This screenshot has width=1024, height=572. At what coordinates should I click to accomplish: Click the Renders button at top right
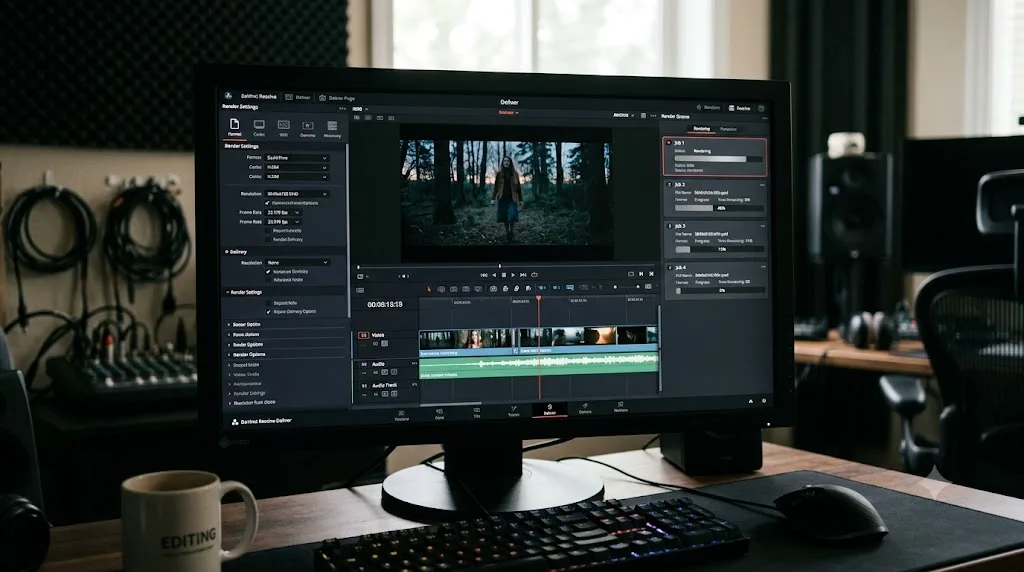(708, 108)
